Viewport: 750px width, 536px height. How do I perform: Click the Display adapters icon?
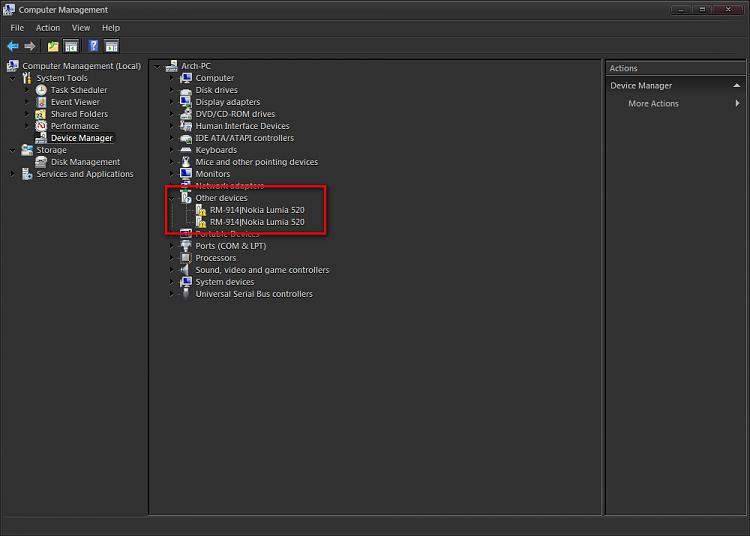pos(186,102)
